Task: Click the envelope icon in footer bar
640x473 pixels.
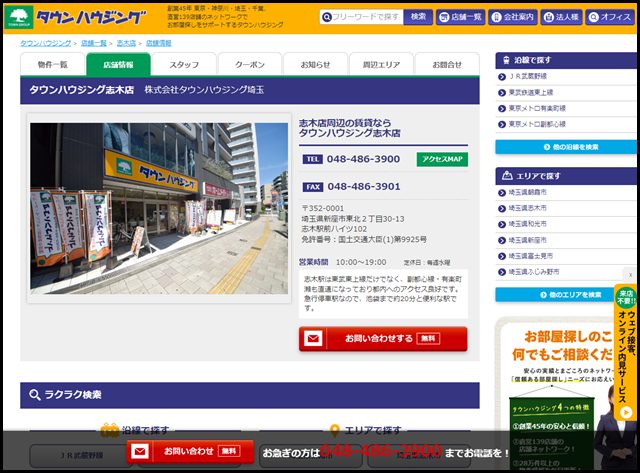Action: point(140,451)
